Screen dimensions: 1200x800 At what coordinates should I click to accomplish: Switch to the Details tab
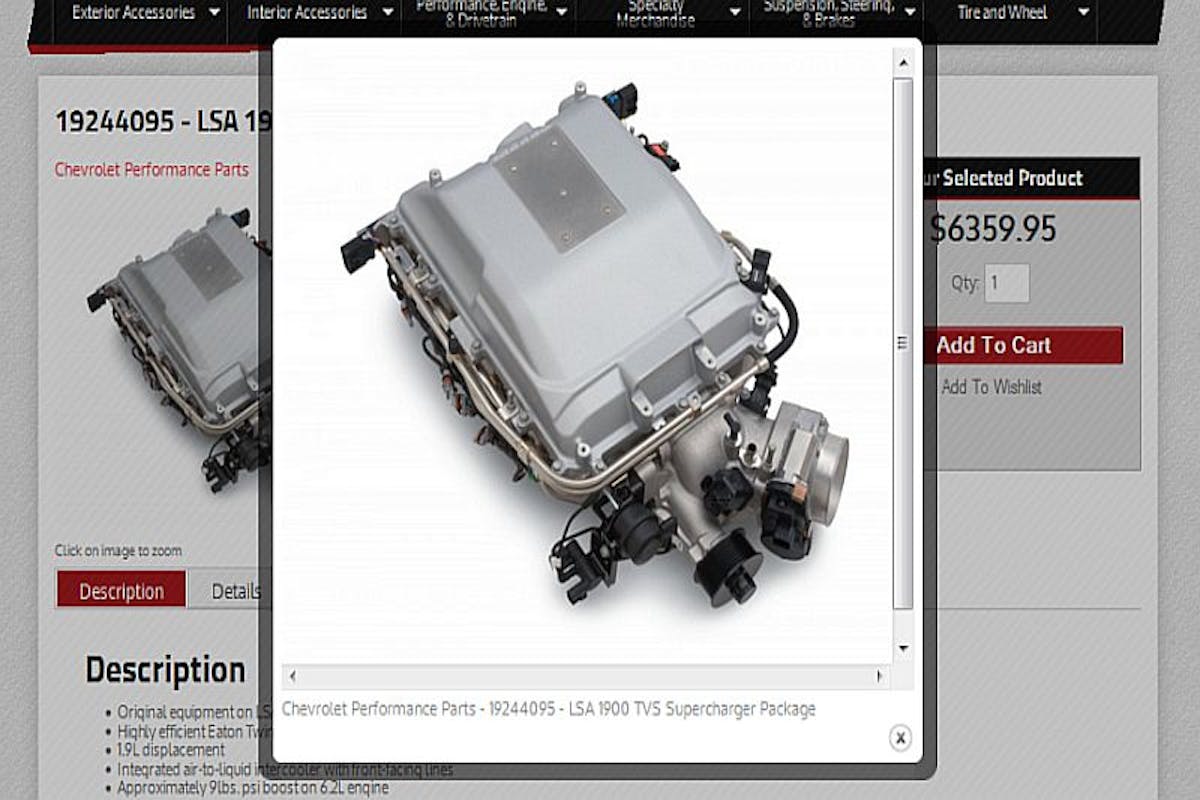click(x=235, y=591)
